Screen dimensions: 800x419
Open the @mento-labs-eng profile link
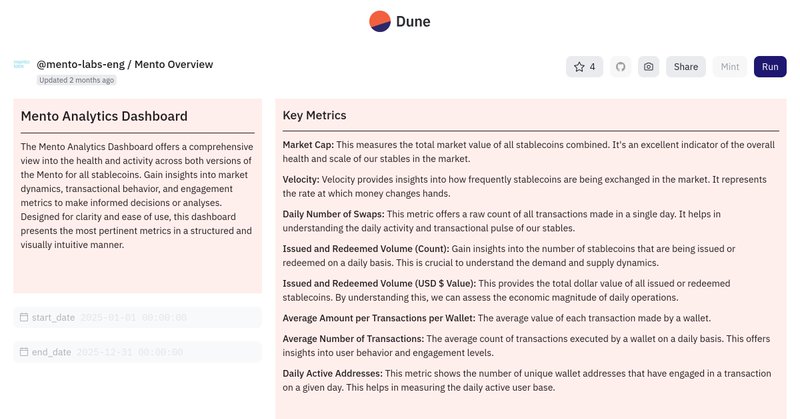pyautogui.click(x=81, y=64)
